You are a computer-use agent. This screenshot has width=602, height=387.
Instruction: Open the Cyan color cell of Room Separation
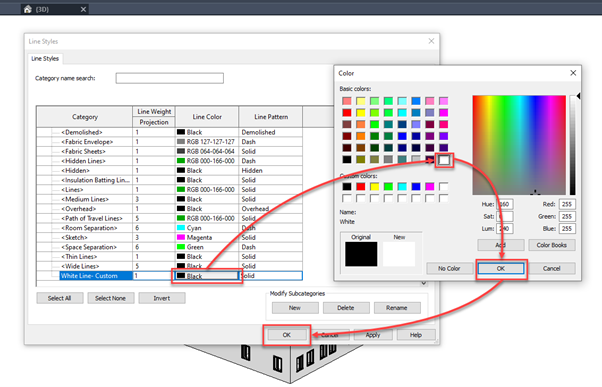pos(207,228)
